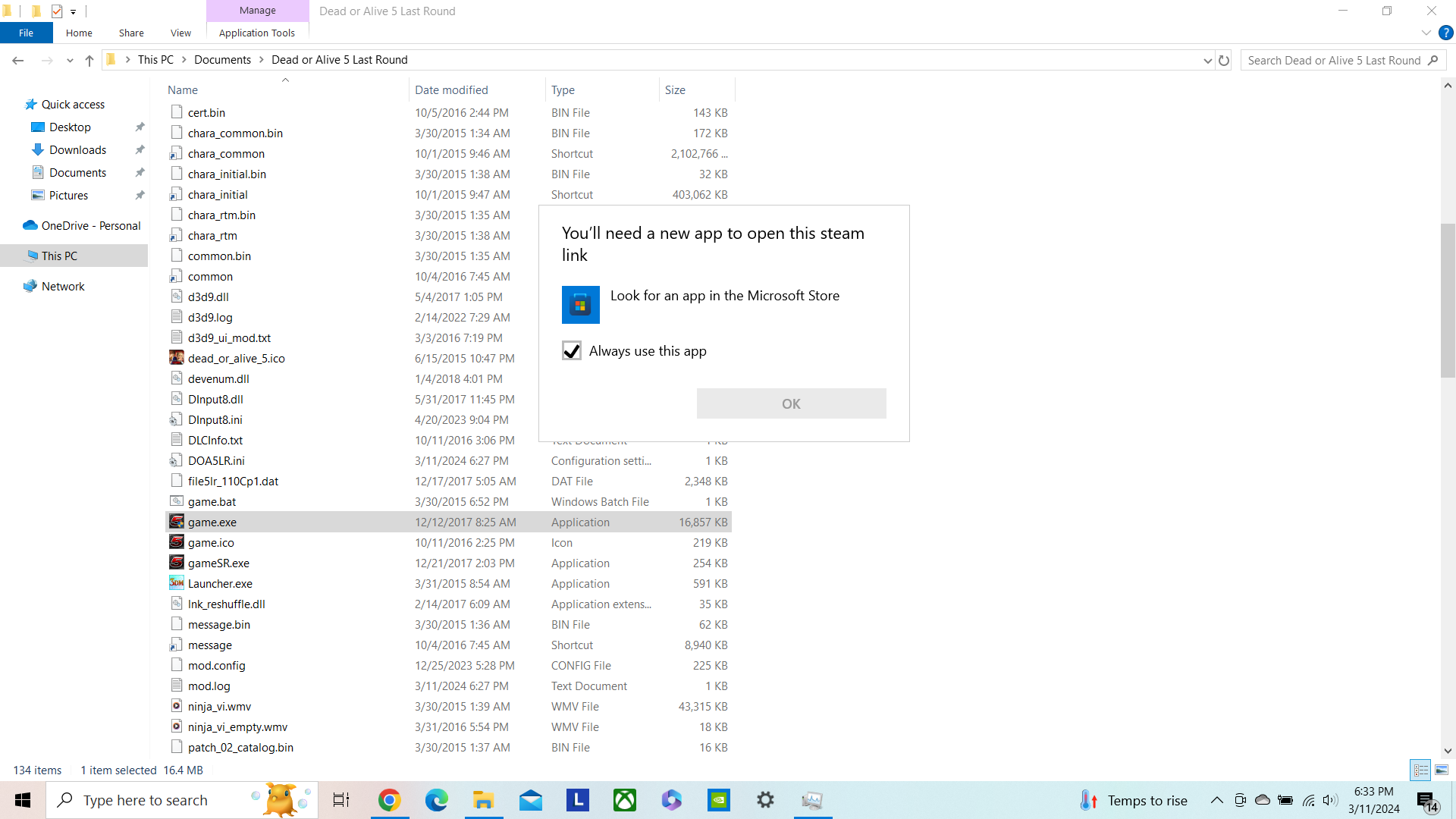Image resolution: width=1456 pixels, height=819 pixels.
Task: Select the gameSR.exe application icon
Action: 177,563
